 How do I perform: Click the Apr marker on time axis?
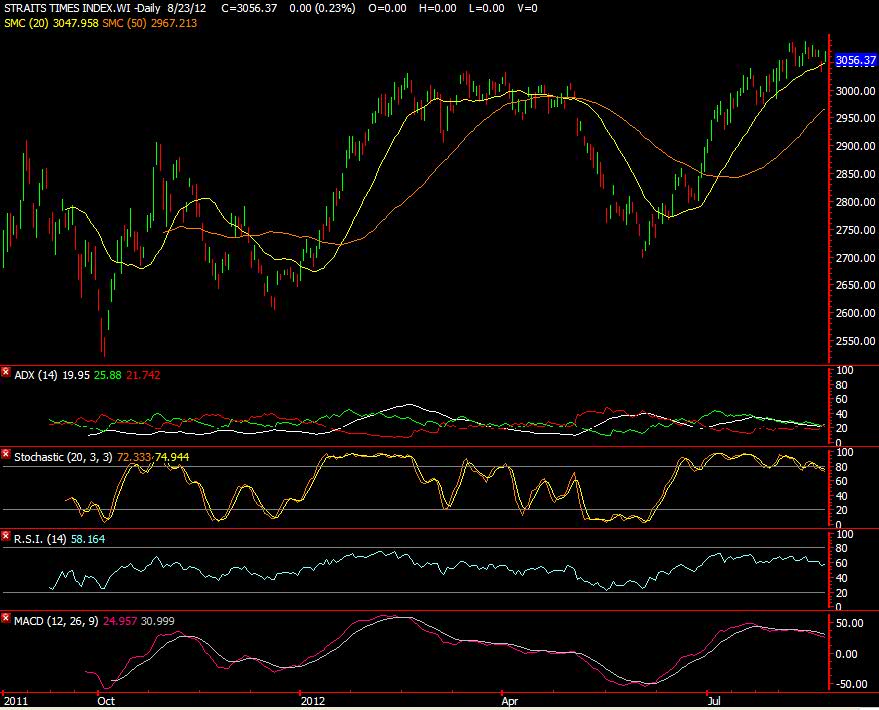point(510,701)
